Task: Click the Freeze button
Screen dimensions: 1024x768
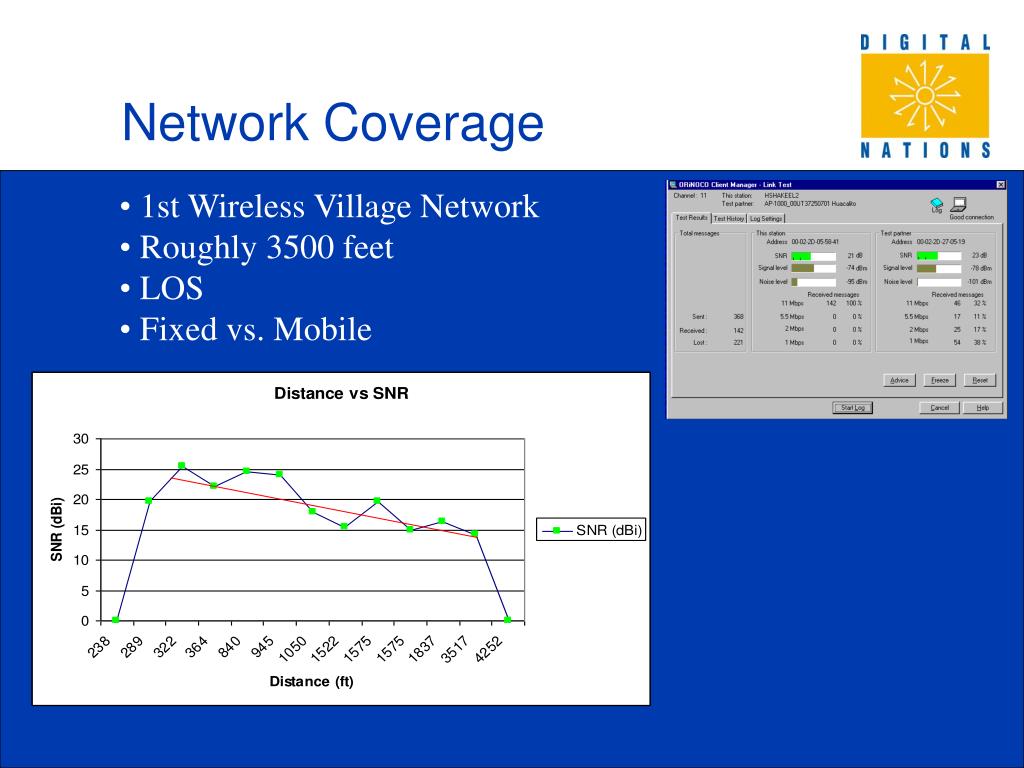Action: [x=940, y=380]
